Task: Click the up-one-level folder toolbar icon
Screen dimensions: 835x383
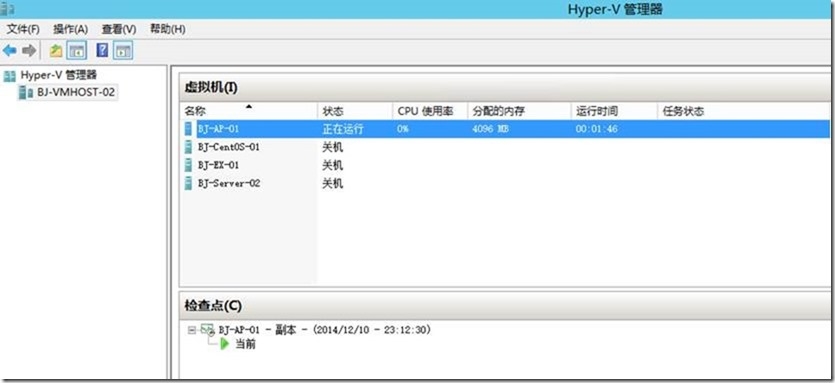Action: pos(56,51)
